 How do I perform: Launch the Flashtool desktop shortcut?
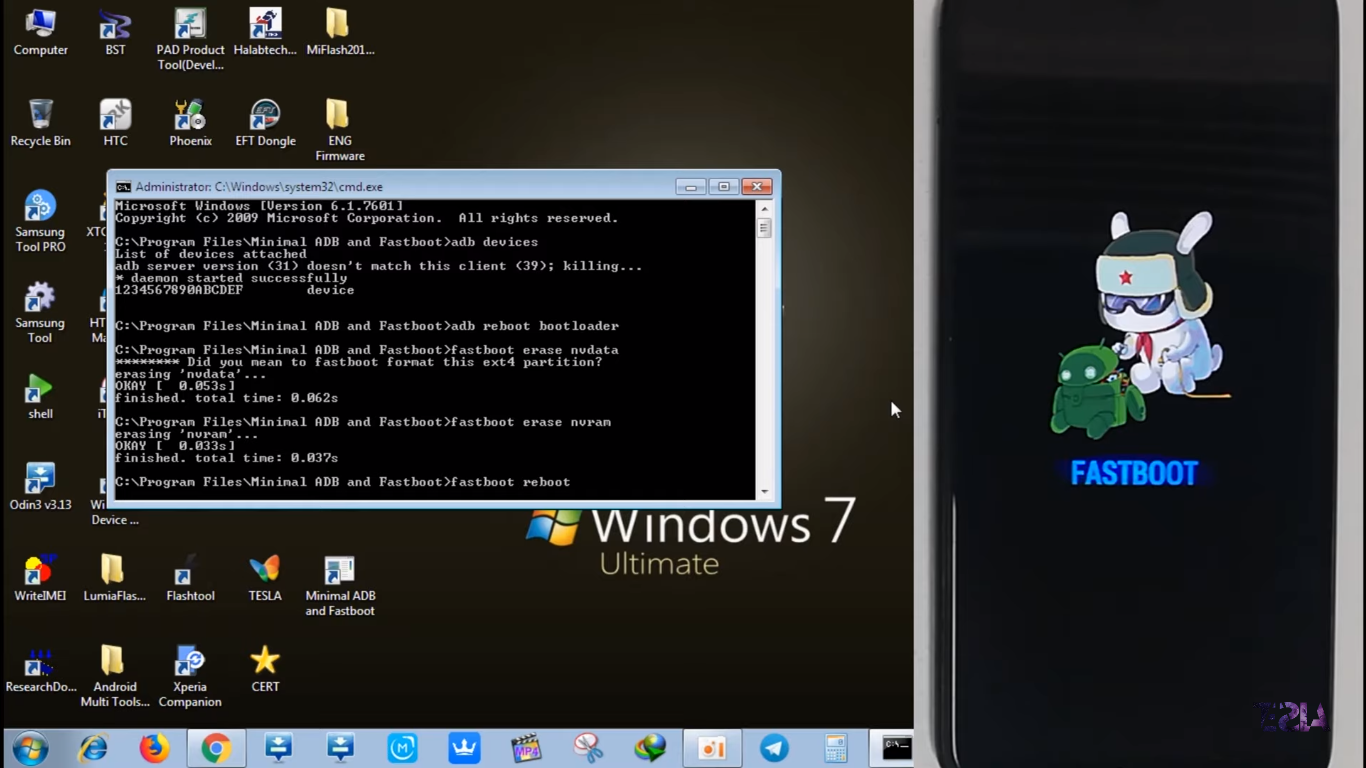[190, 578]
